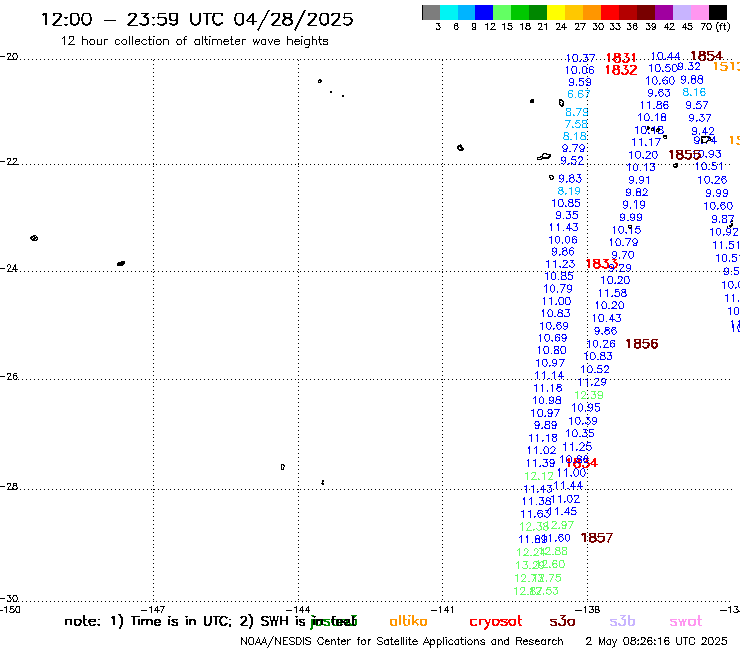Pick the pink legend swatch
Screen dimensions: 740x650
pos(699,12)
